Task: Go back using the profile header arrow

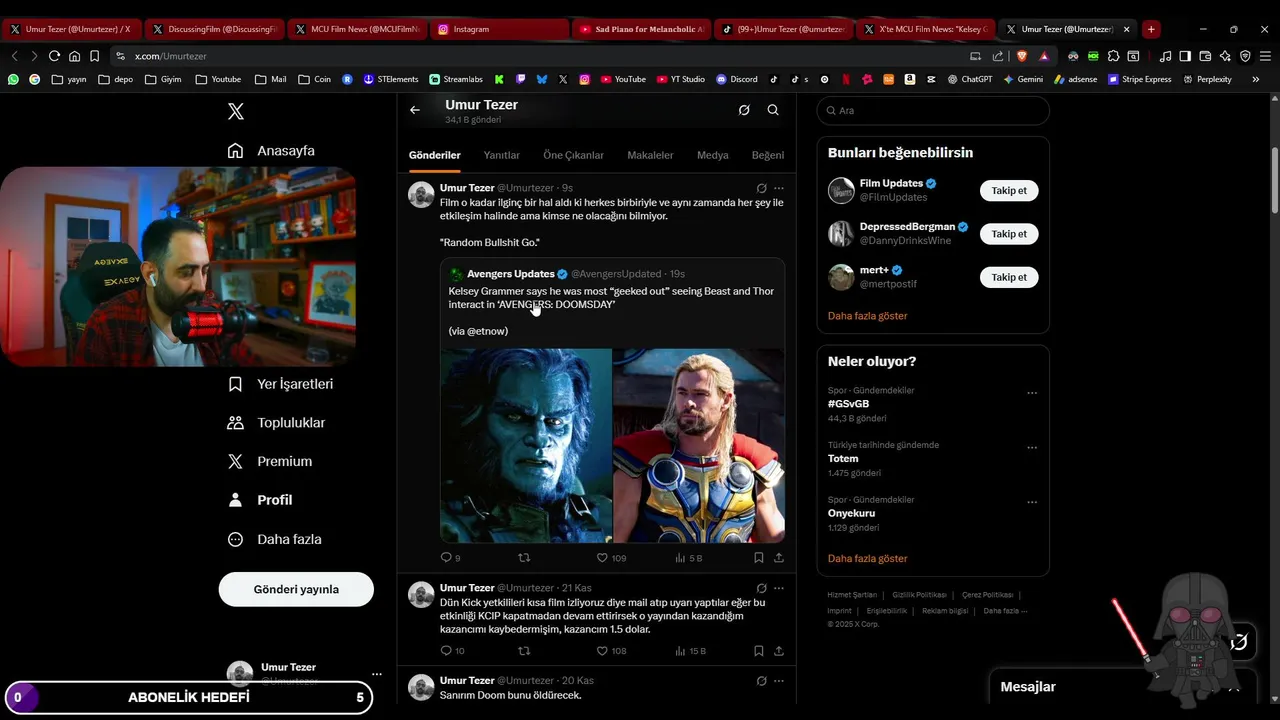Action: (415, 110)
